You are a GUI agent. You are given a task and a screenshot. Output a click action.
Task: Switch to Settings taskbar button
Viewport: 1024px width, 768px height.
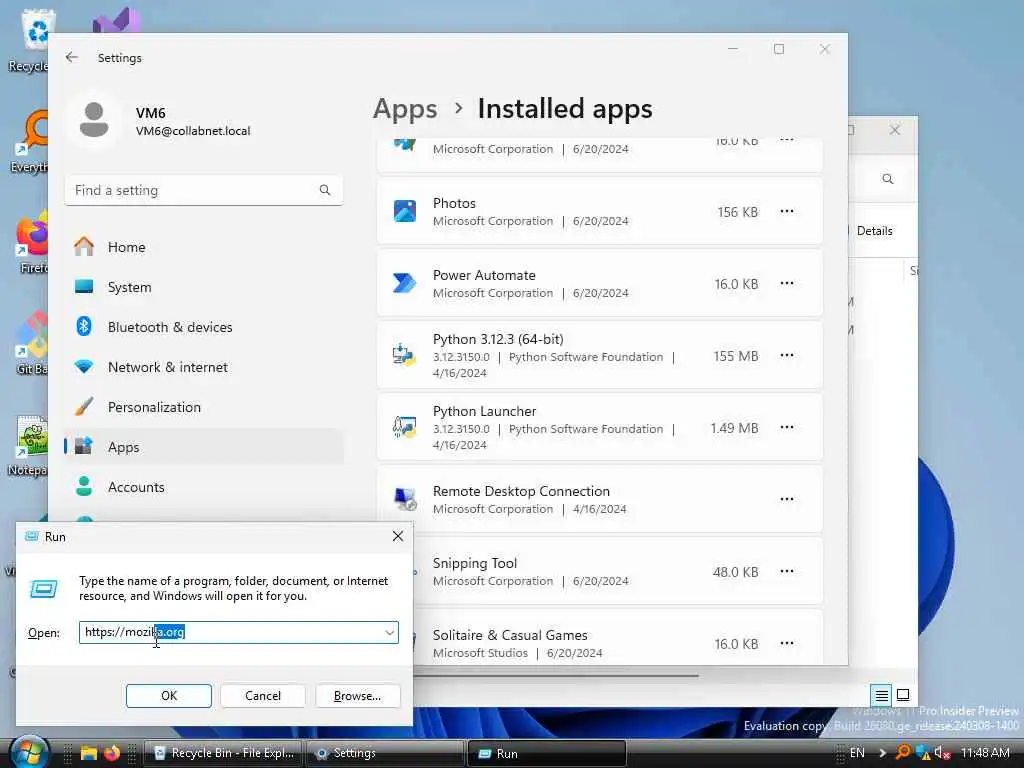tap(385, 753)
